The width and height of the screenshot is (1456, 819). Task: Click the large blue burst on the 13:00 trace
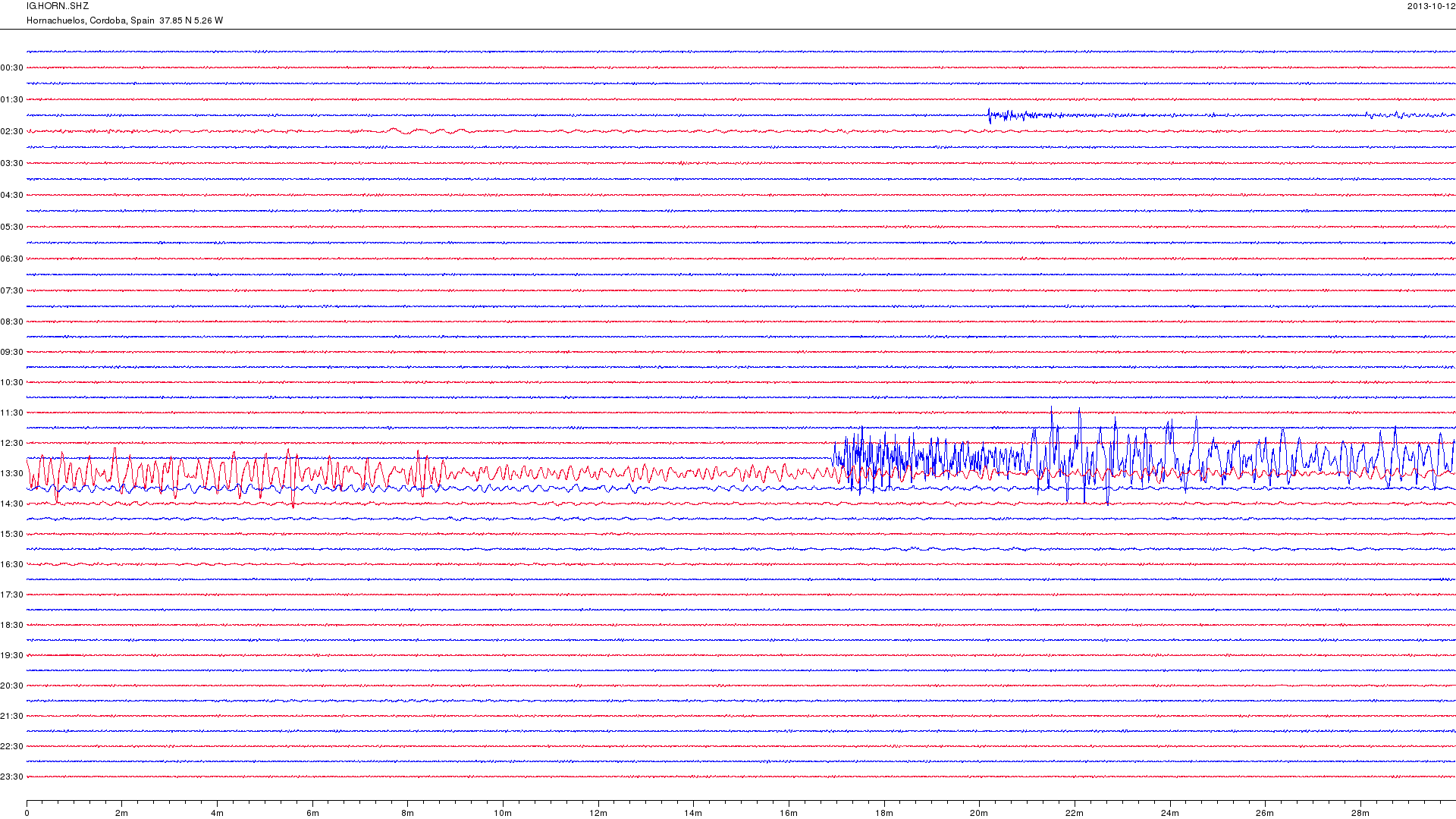coord(1144,456)
